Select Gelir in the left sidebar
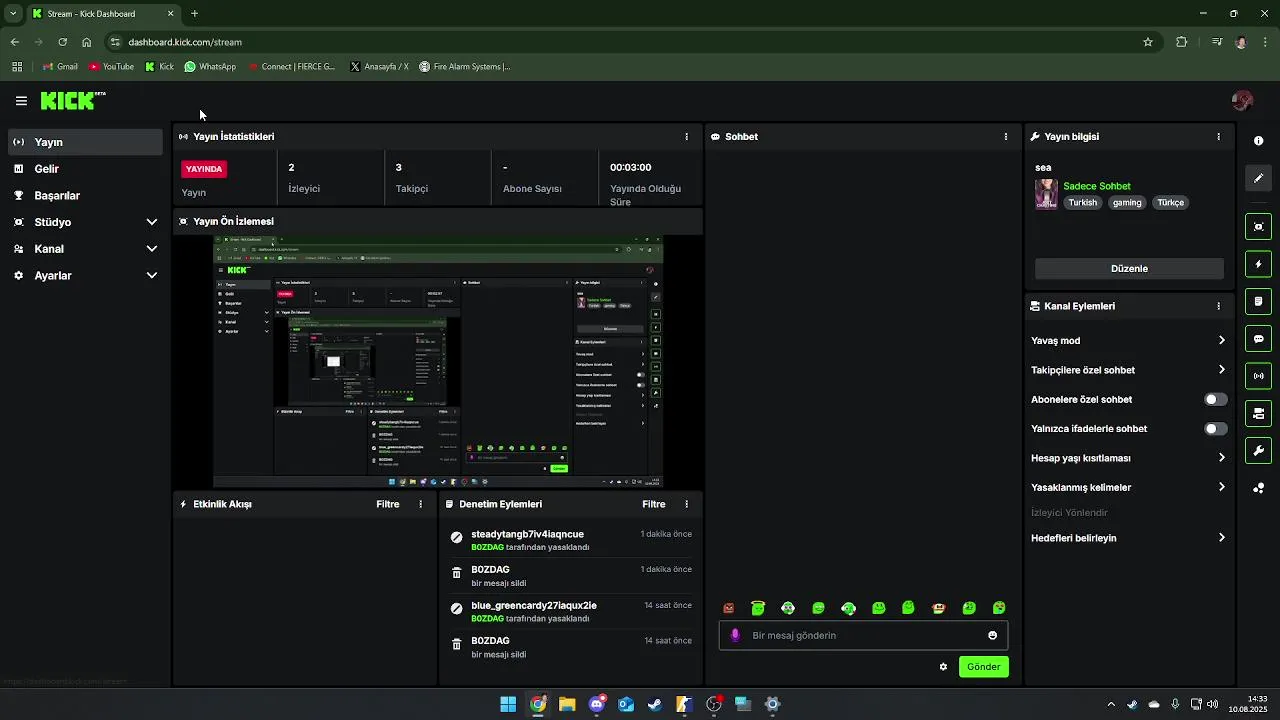Image resolution: width=1280 pixels, height=720 pixels. [x=85, y=169]
